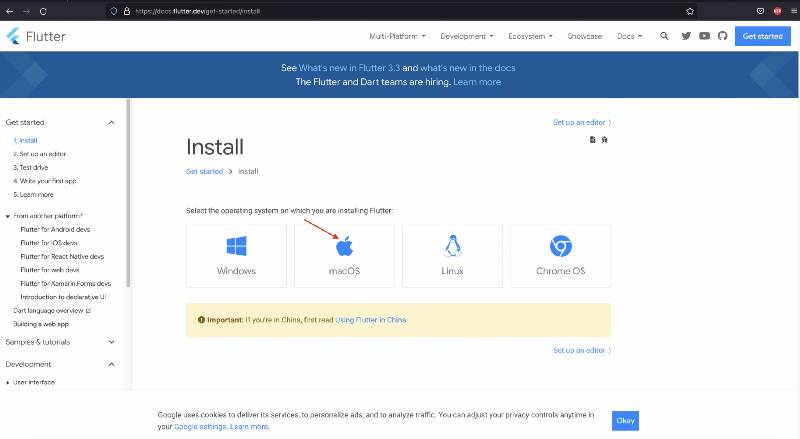Select the macOS install option
Screen dimensions: 800x439
(344, 256)
